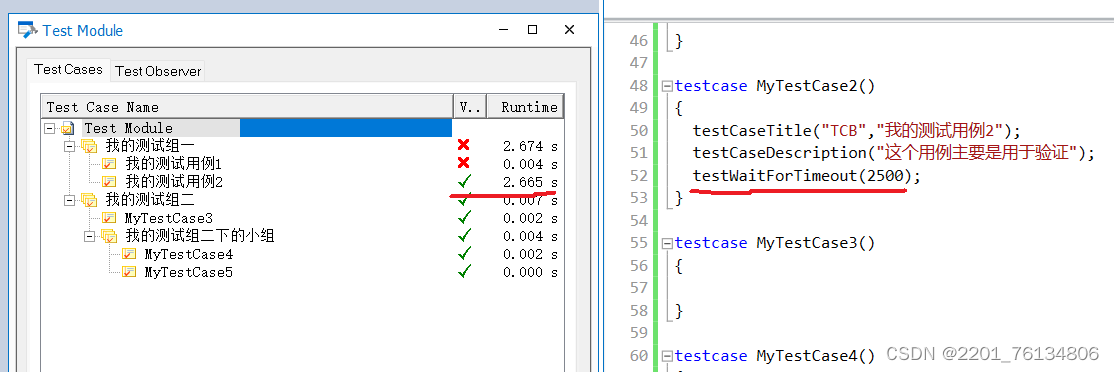Switch to the Test Cases tab
Viewport: 1114px width, 372px height.
point(68,70)
